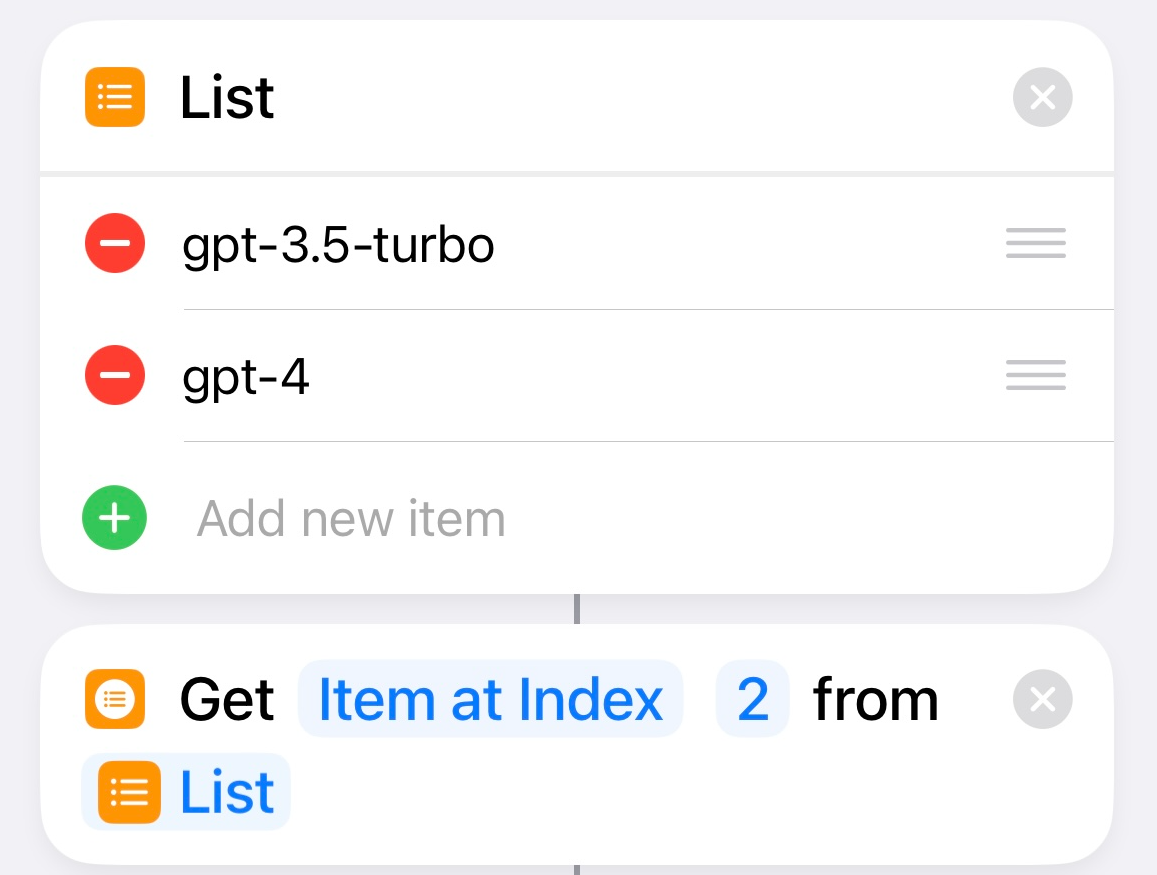Remove the Get Item action via its X button
The height and width of the screenshot is (875, 1157).
coord(1042,699)
